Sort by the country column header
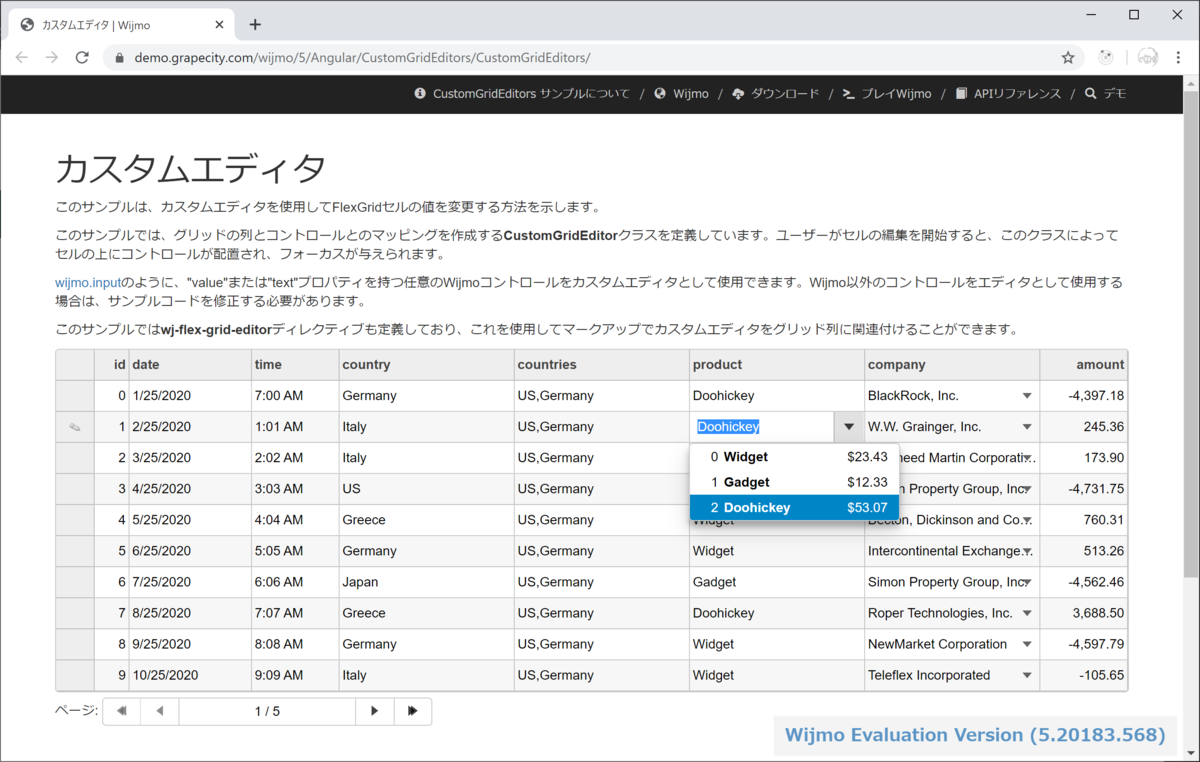This screenshot has height=762, width=1200. pos(426,365)
